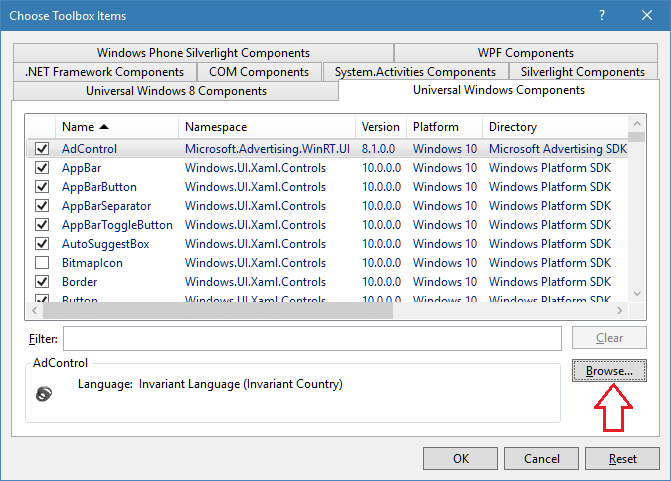Click the Reset button
The width and height of the screenshot is (671, 481).
pos(623,459)
